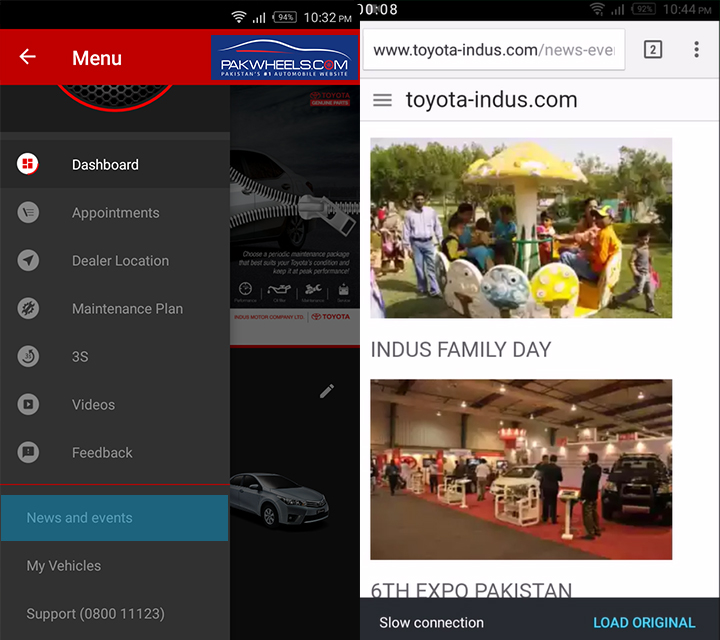Tap the 92% battery indicator in browser
This screenshot has width=720, height=640.
tap(643, 9)
